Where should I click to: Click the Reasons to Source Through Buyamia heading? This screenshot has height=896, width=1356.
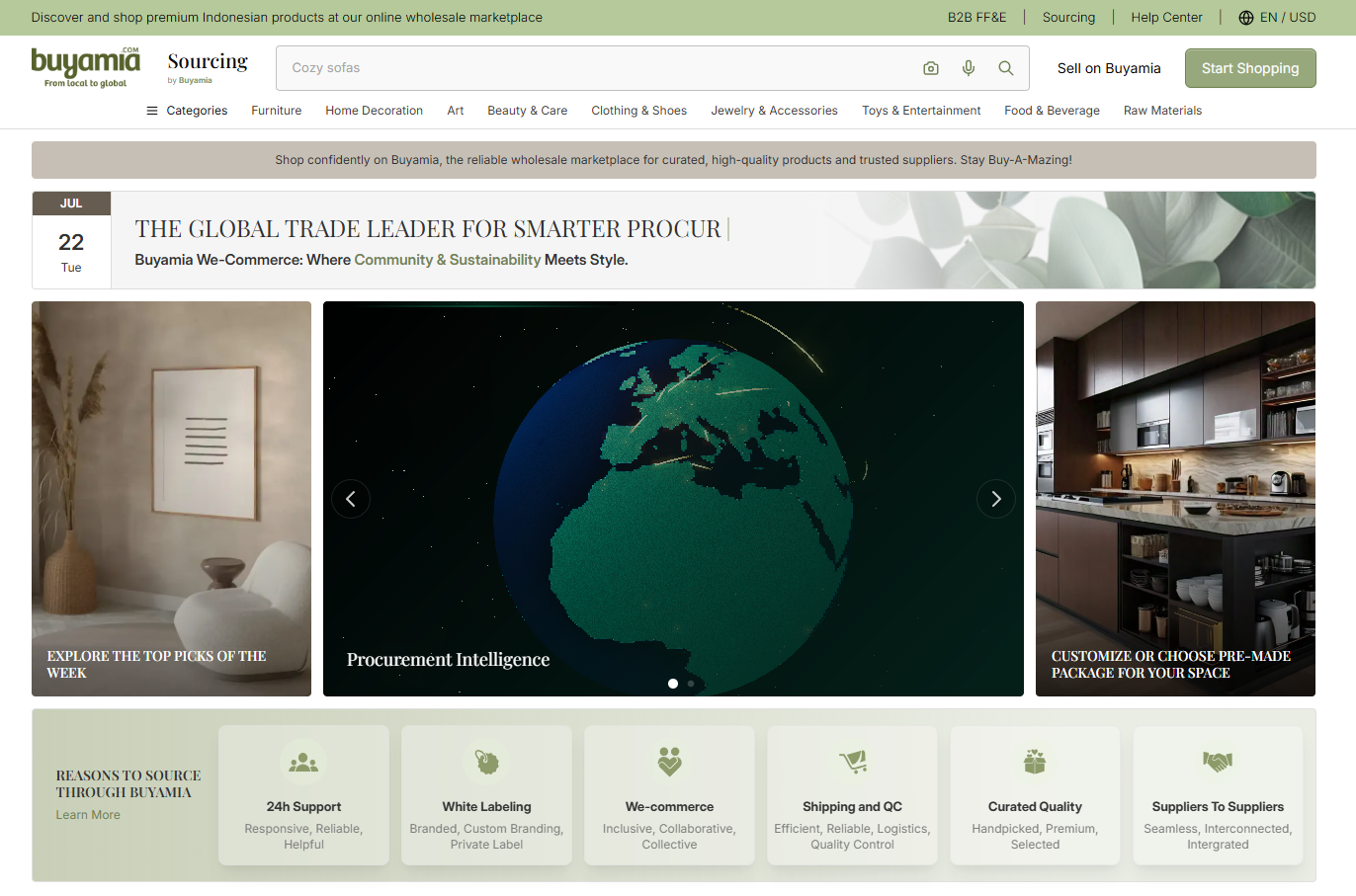(128, 784)
